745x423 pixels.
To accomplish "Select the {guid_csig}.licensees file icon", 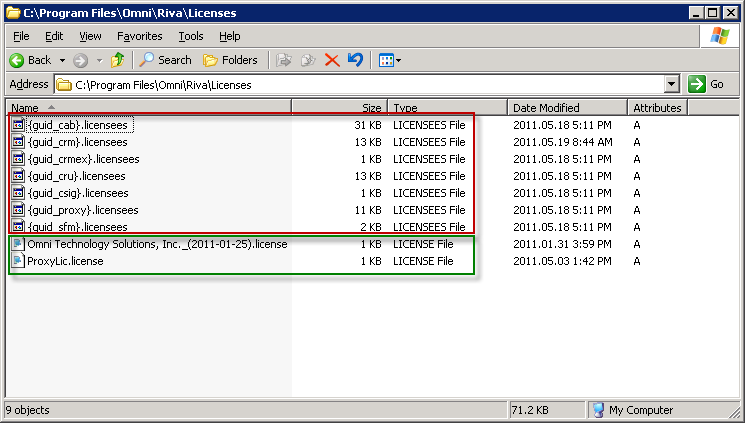I will click(x=18, y=193).
